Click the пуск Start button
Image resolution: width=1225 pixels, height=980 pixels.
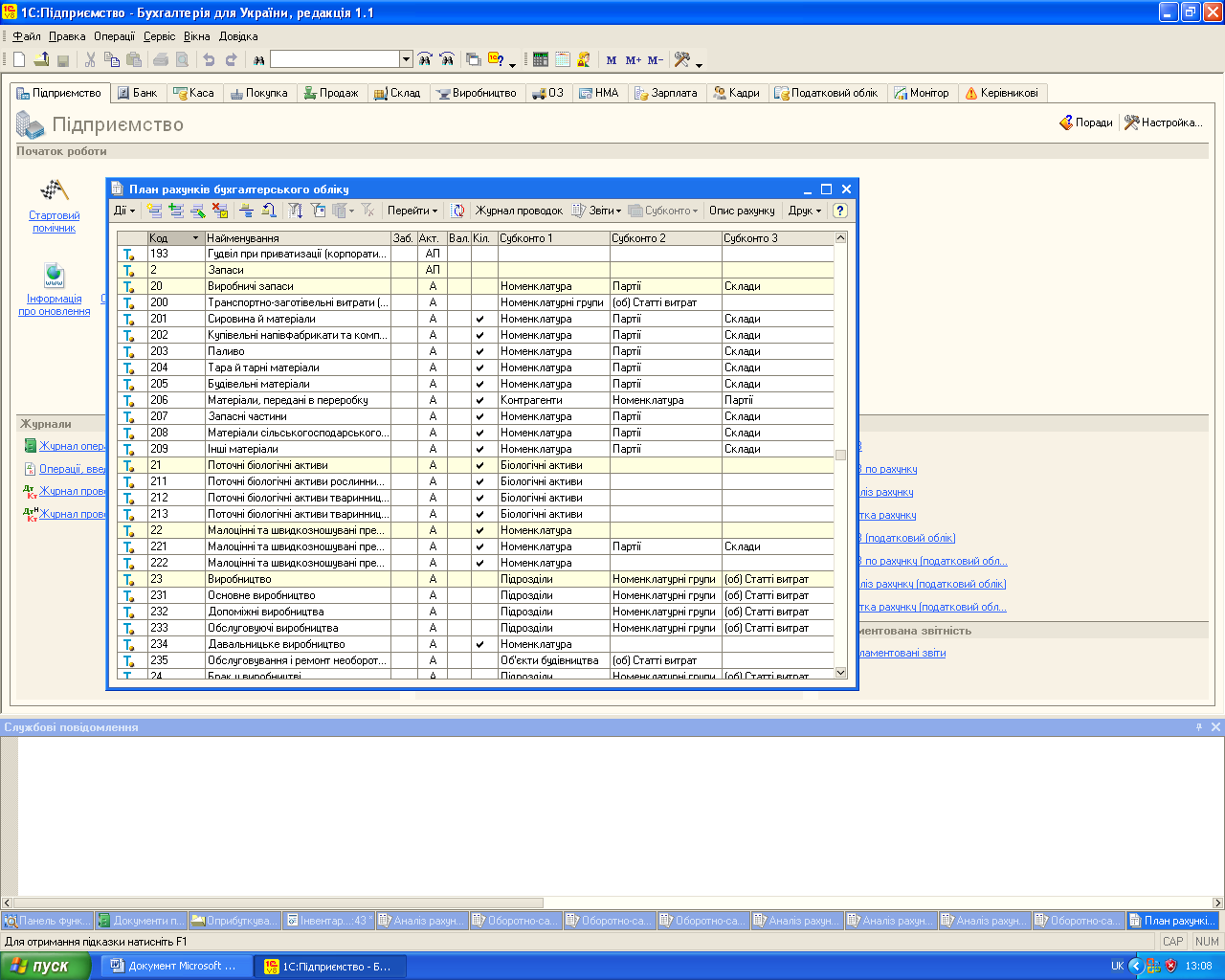[x=45, y=966]
